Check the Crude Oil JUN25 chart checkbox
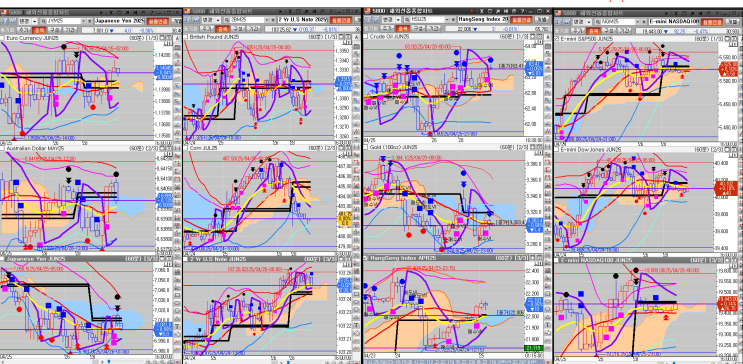Image resolution: width=743 pixels, height=364 pixels. point(365,36)
